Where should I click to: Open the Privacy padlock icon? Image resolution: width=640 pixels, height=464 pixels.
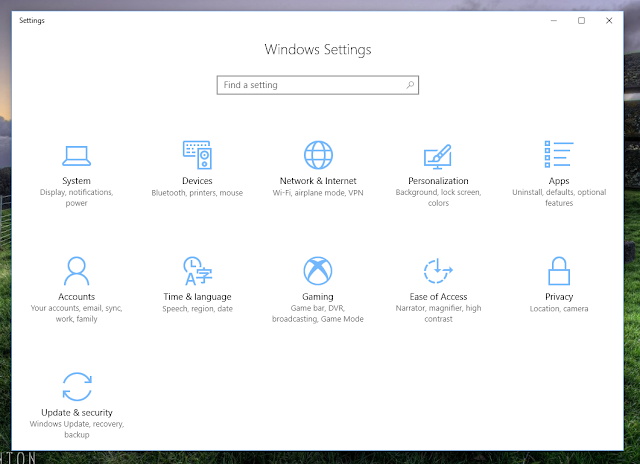pyautogui.click(x=558, y=270)
